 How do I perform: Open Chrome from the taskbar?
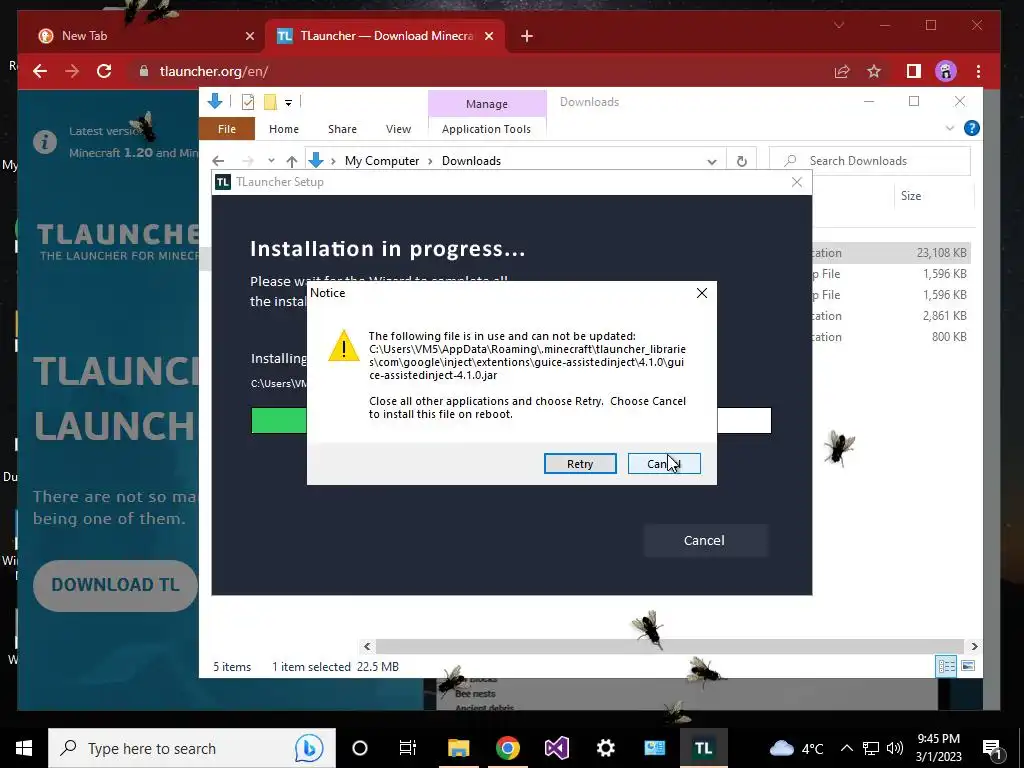point(507,748)
